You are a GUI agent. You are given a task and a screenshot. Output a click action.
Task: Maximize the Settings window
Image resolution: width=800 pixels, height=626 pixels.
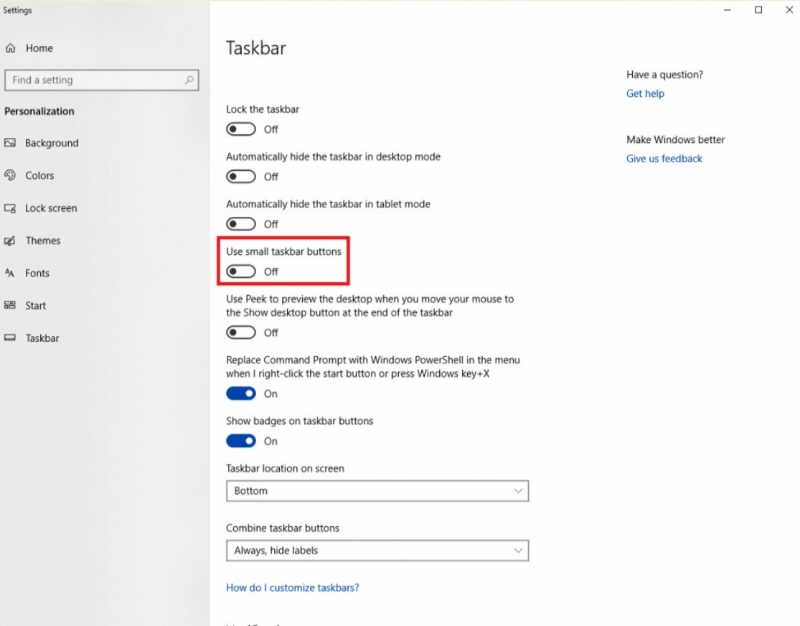click(x=758, y=10)
